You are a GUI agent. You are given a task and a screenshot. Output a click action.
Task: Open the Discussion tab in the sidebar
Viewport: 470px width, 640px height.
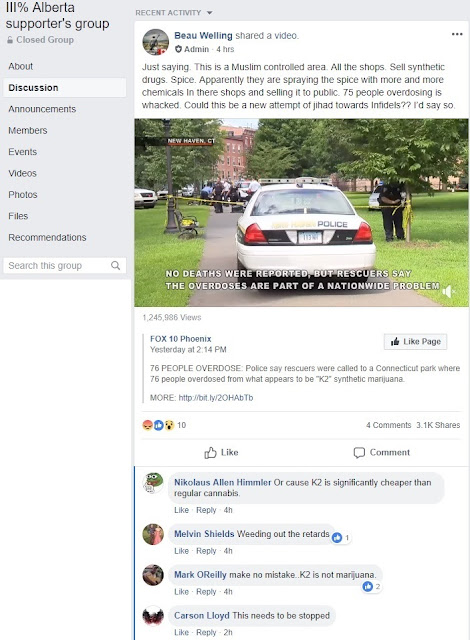(x=64, y=88)
